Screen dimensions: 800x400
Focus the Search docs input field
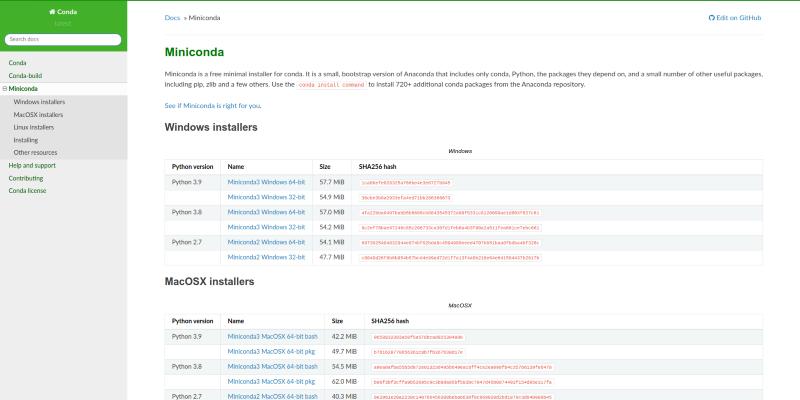tap(63, 39)
